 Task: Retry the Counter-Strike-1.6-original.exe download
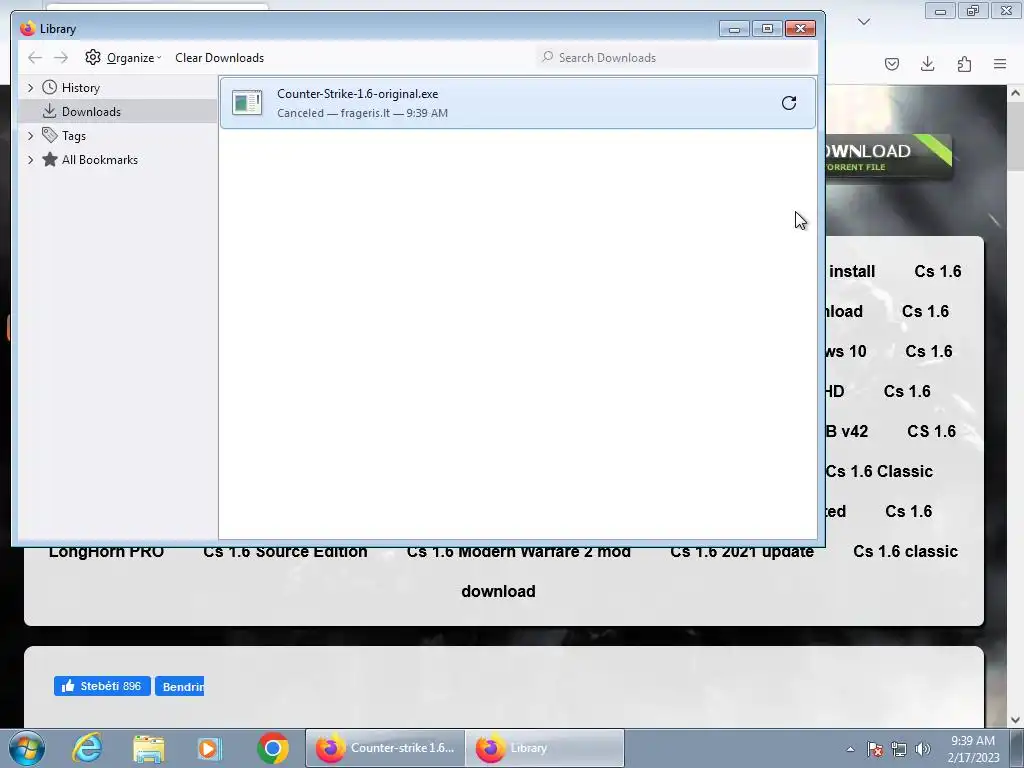[789, 103]
